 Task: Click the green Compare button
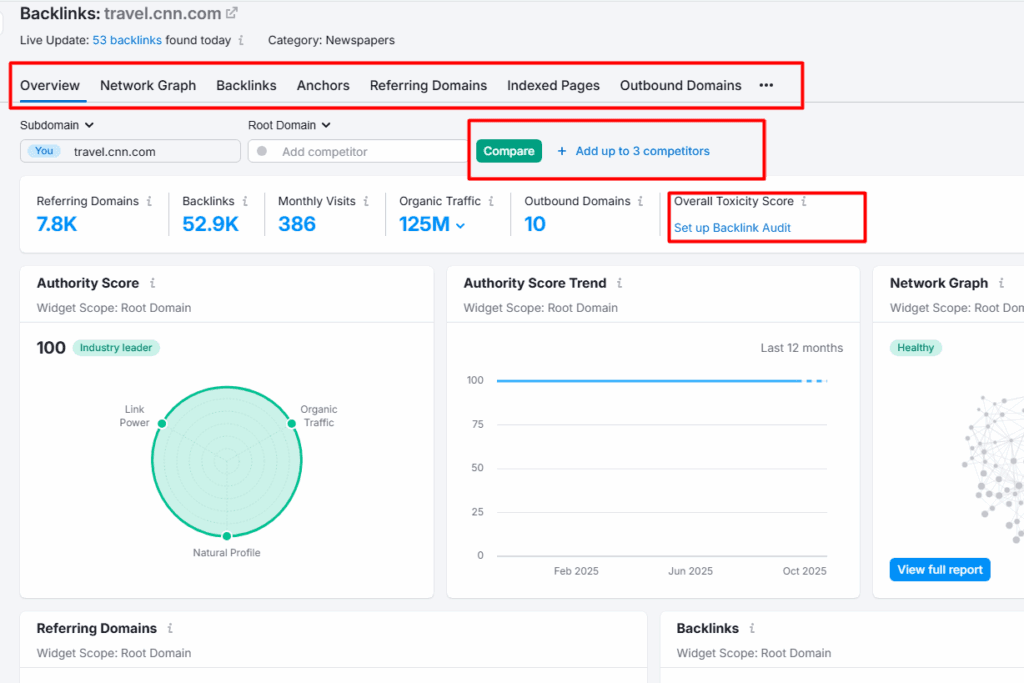pyautogui.click(x=509, y=150)
